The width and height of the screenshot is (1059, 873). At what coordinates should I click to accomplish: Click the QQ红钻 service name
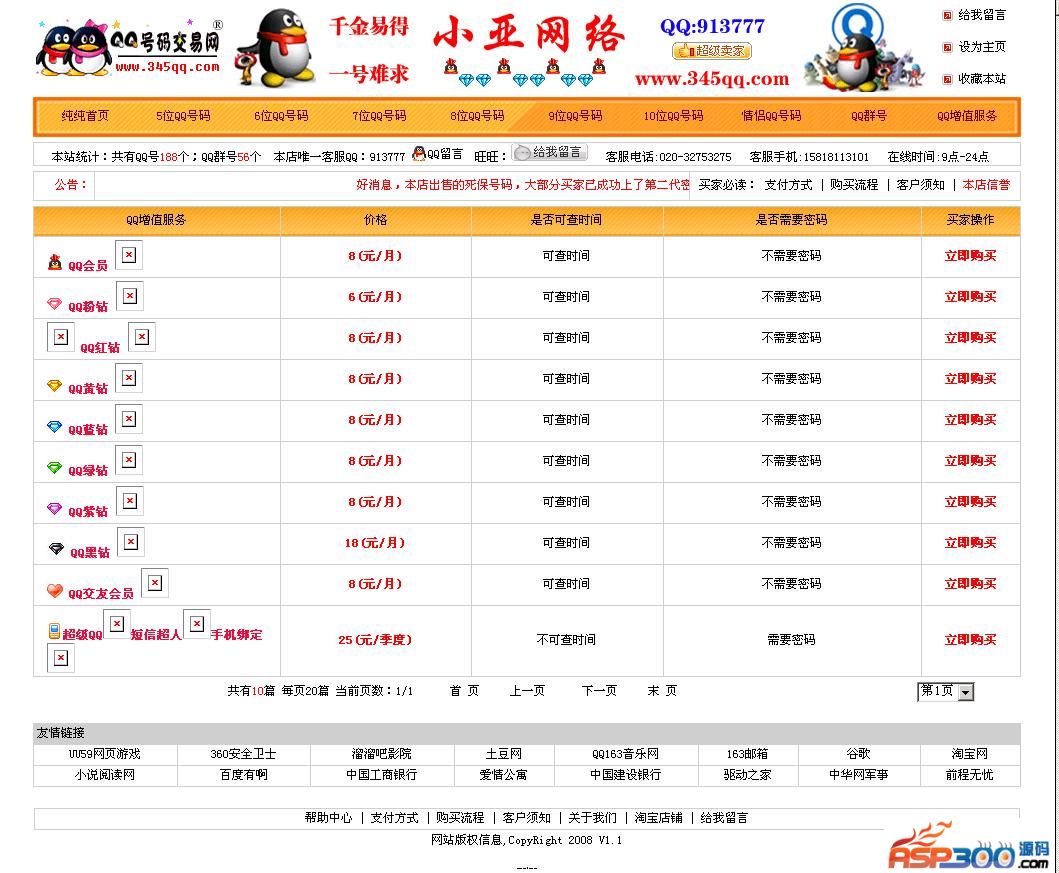click(x=100, y=348)
